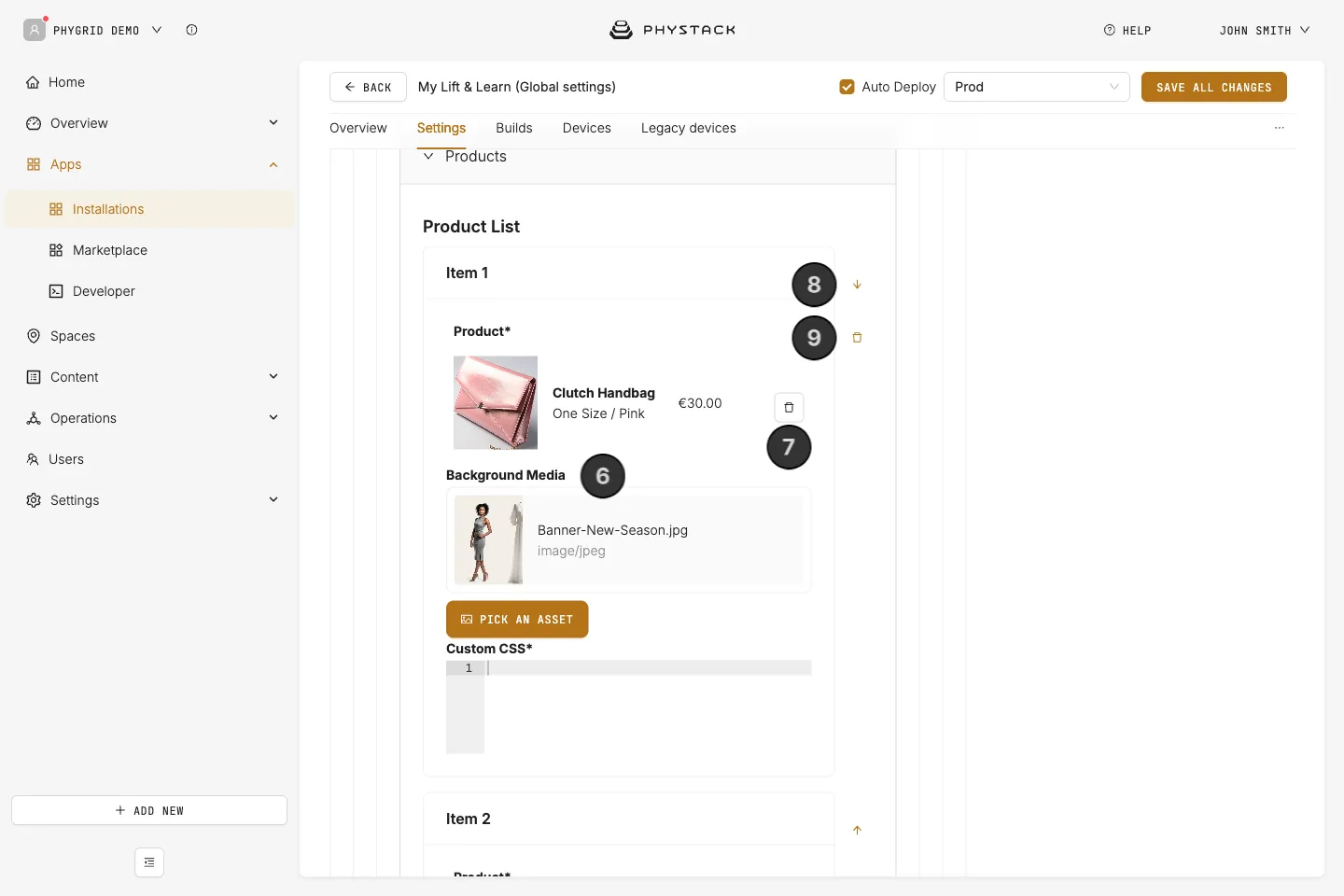The width and height of the screenshot is (1344, 896).
Task: Open the John Smith user menu
Action: coord(1265,30)
